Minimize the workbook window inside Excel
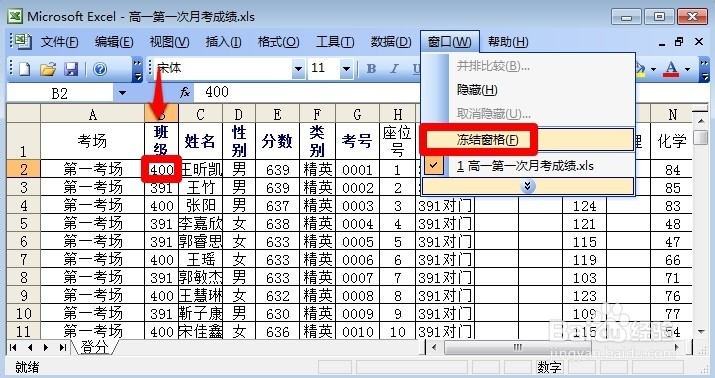The width and height of the screenshot is (715, 378). coord(662,44)
